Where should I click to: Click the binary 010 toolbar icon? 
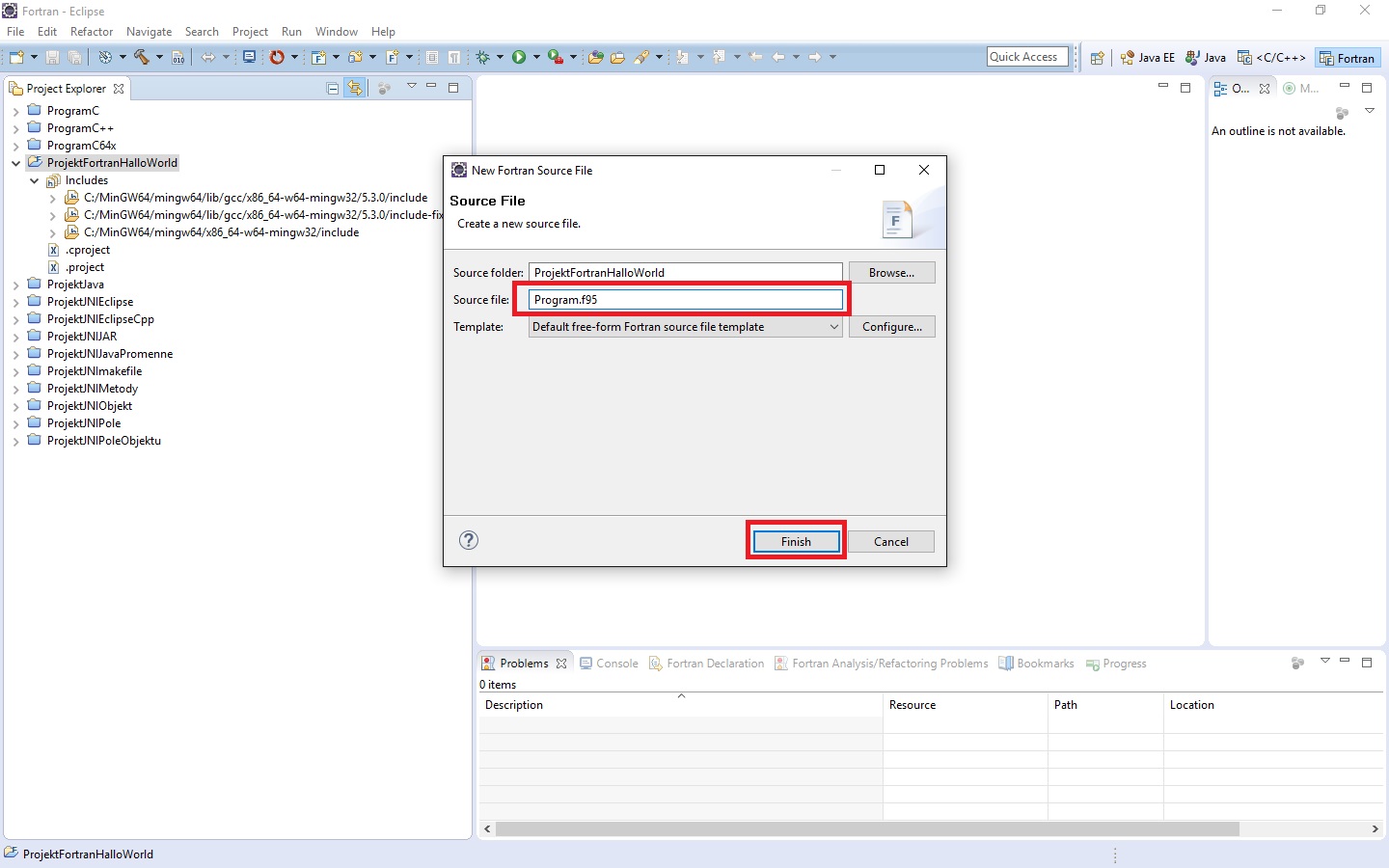click(178, 58)
